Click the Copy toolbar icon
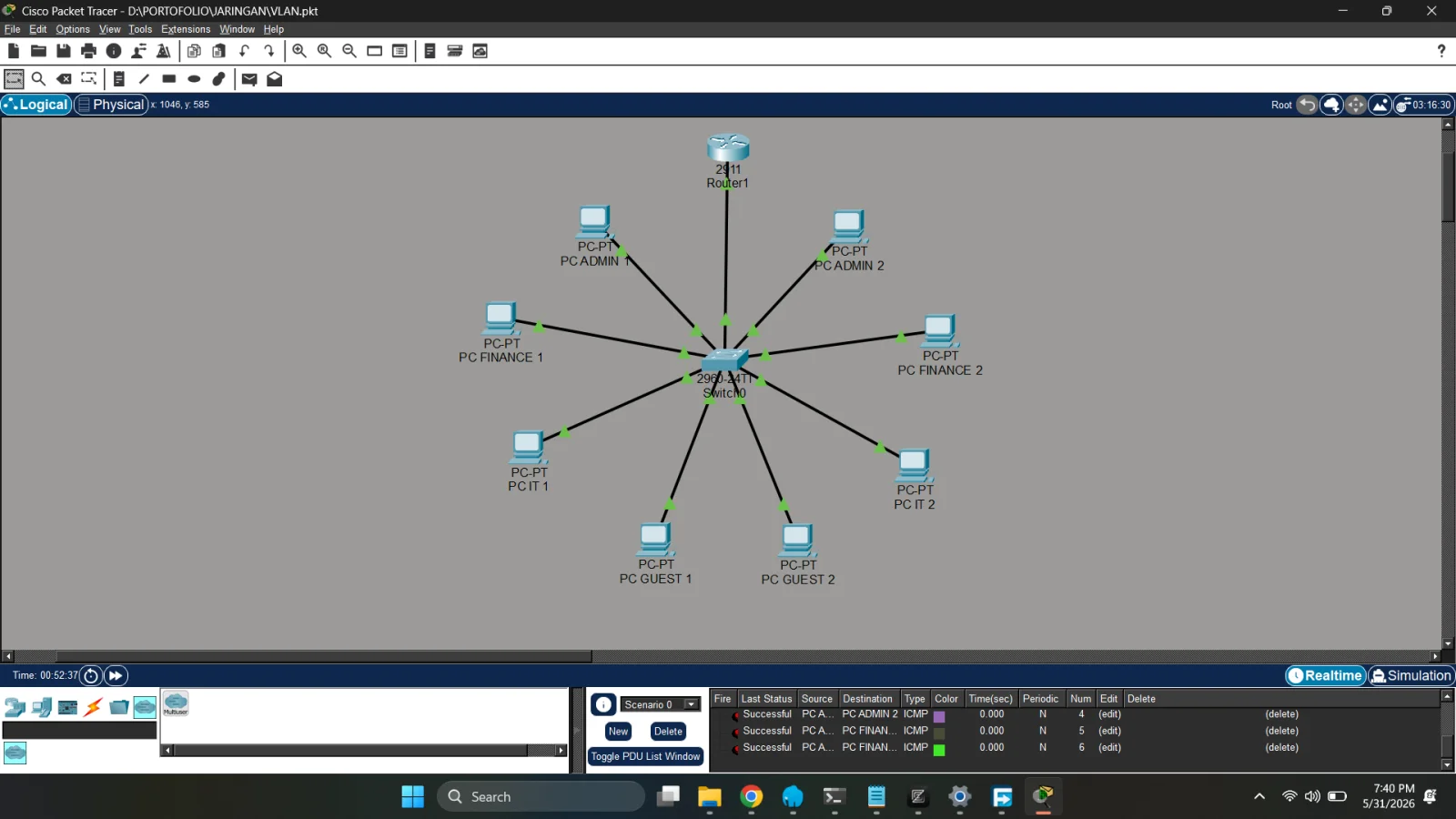Screen dimensions: 1456x819 coord(194,51)
